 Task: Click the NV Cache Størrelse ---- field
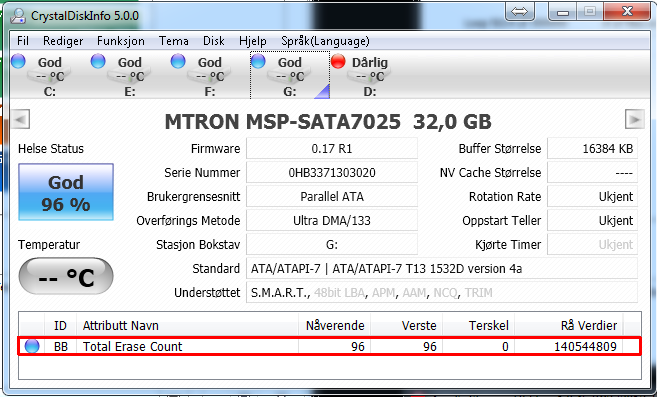(592, 172)
